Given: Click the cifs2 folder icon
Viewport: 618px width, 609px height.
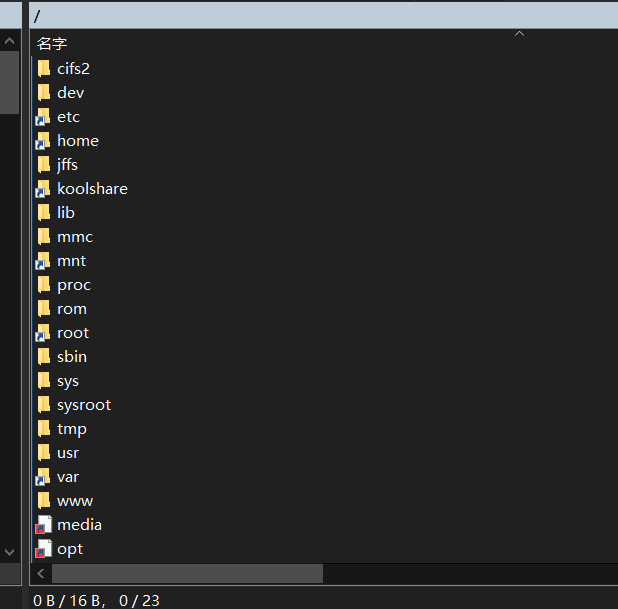Looking at the screenshot, I should pyautogui.click(x=44, y=69).
